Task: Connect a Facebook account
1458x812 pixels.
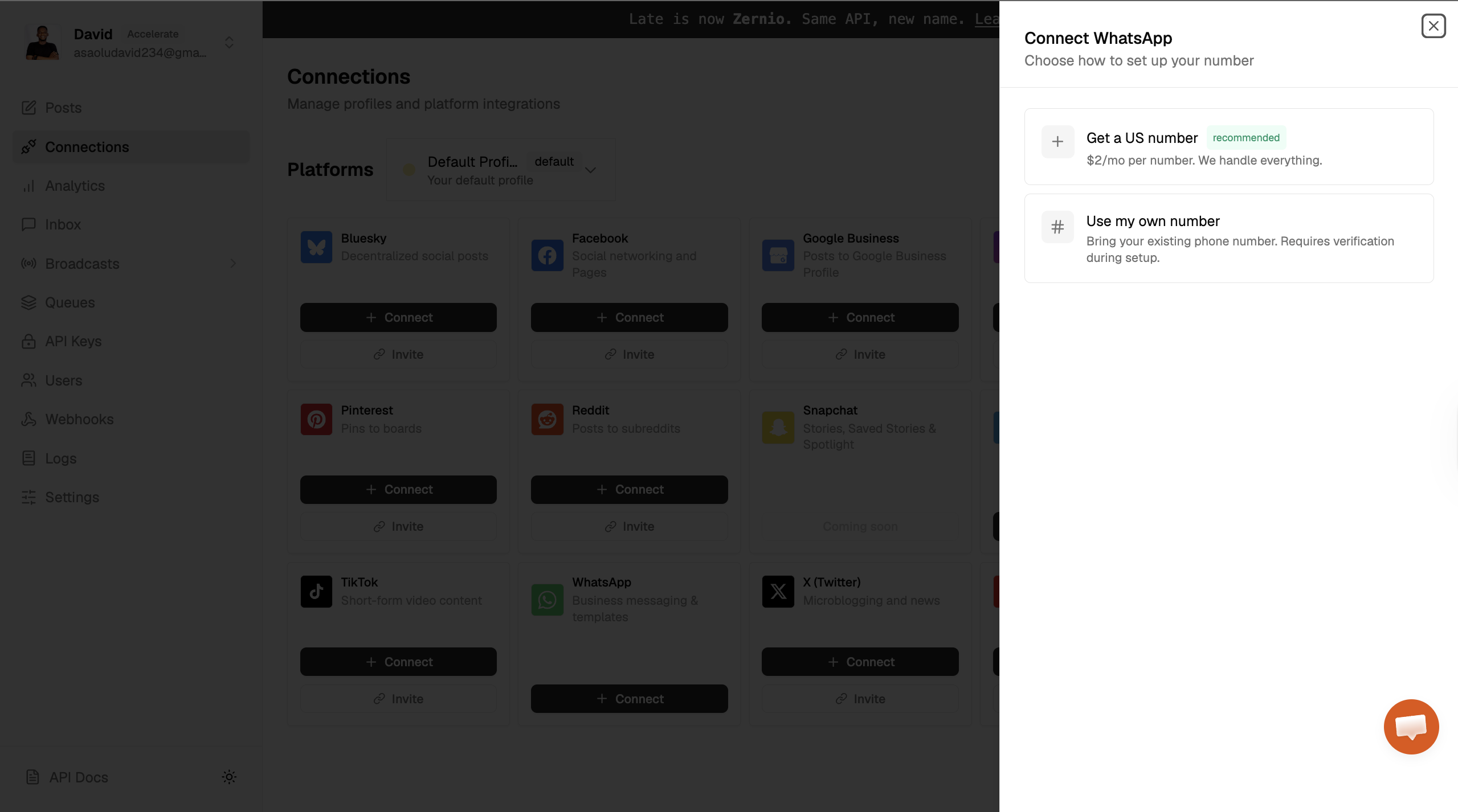Action: click(628, 317)
